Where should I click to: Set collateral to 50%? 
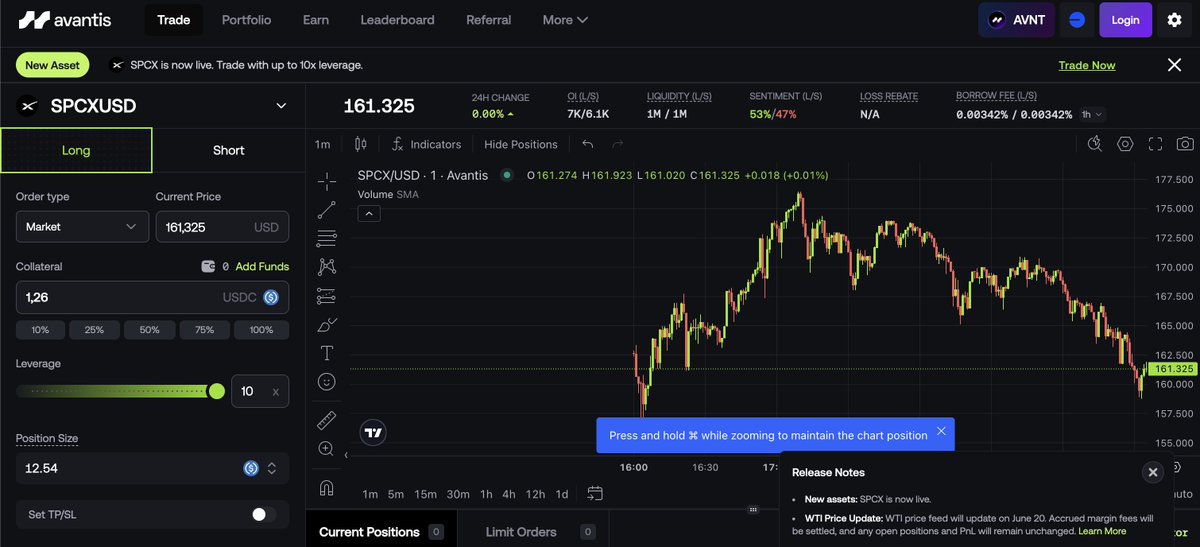(x=149, y=329)
